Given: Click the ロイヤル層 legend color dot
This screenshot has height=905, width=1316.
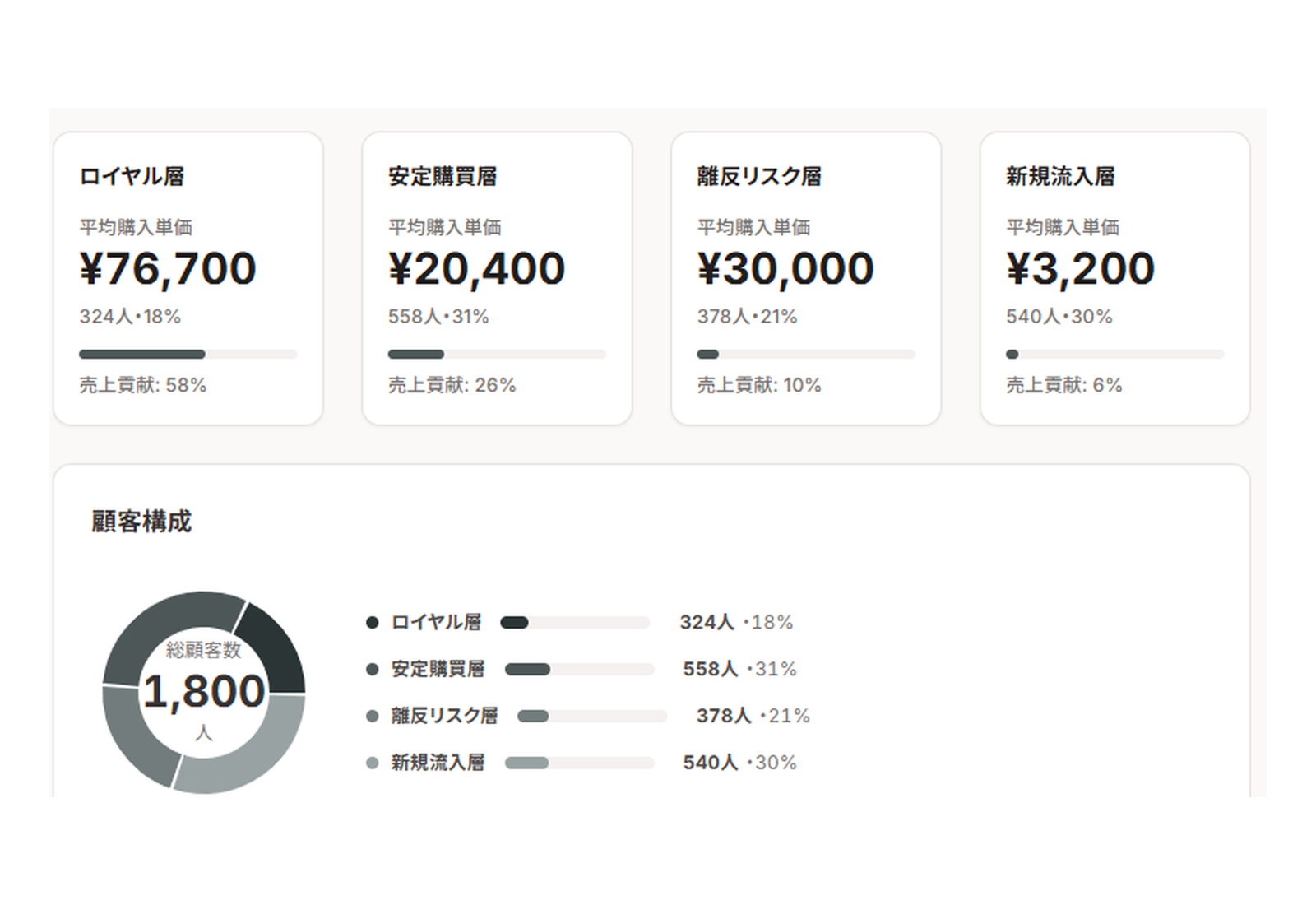Looking at the screenshot, I should 372,623.
